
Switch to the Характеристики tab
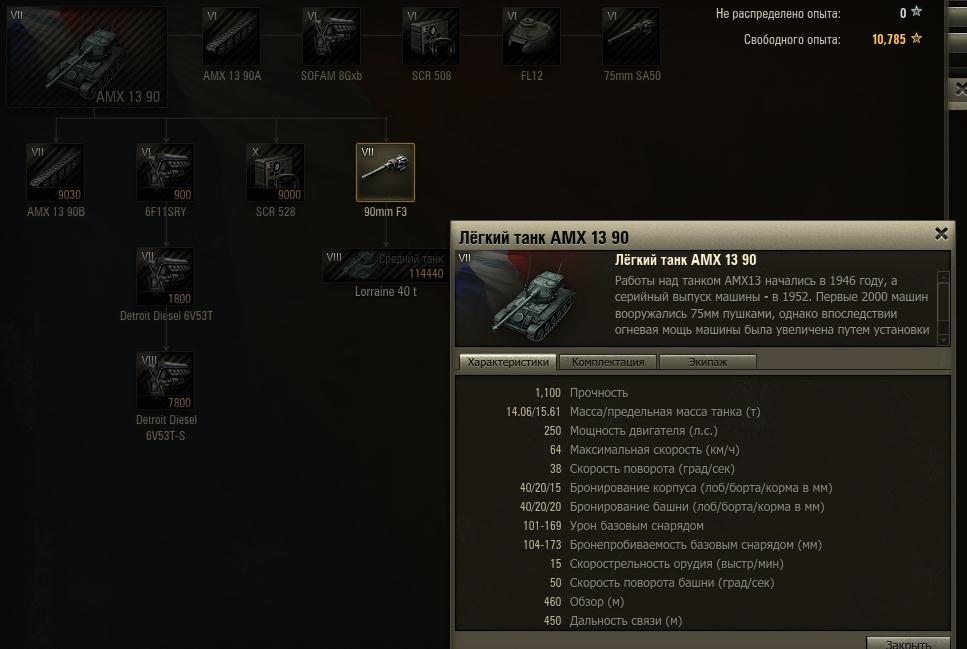[x=508, y=362]
